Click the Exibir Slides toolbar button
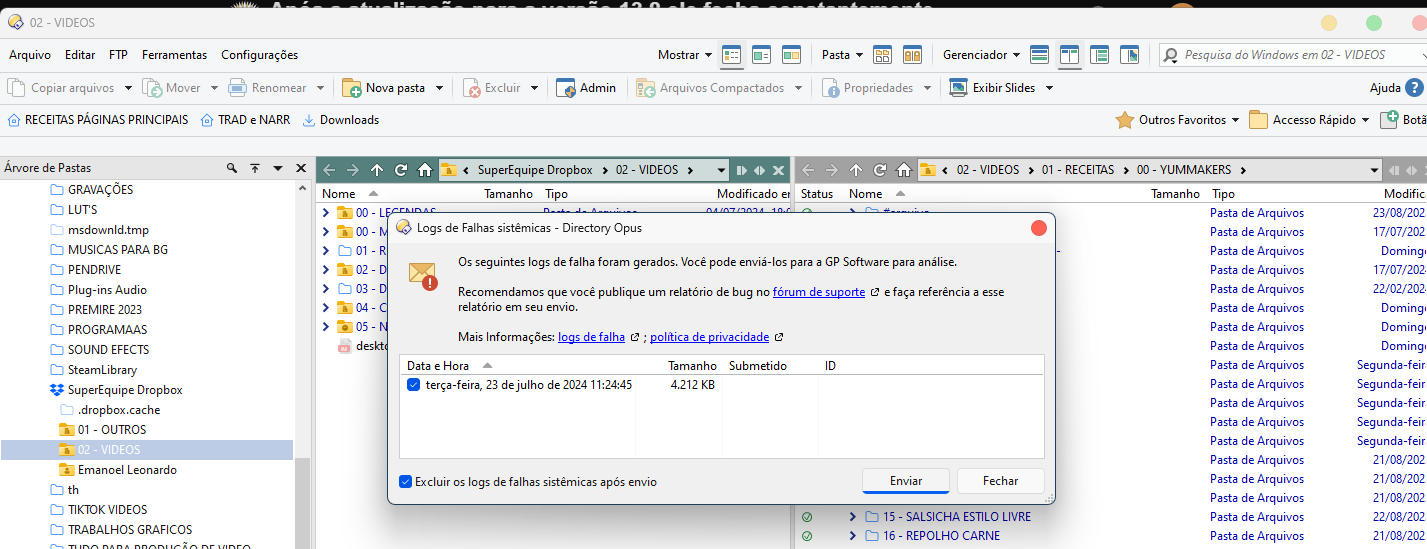 [x=994, y=88]
